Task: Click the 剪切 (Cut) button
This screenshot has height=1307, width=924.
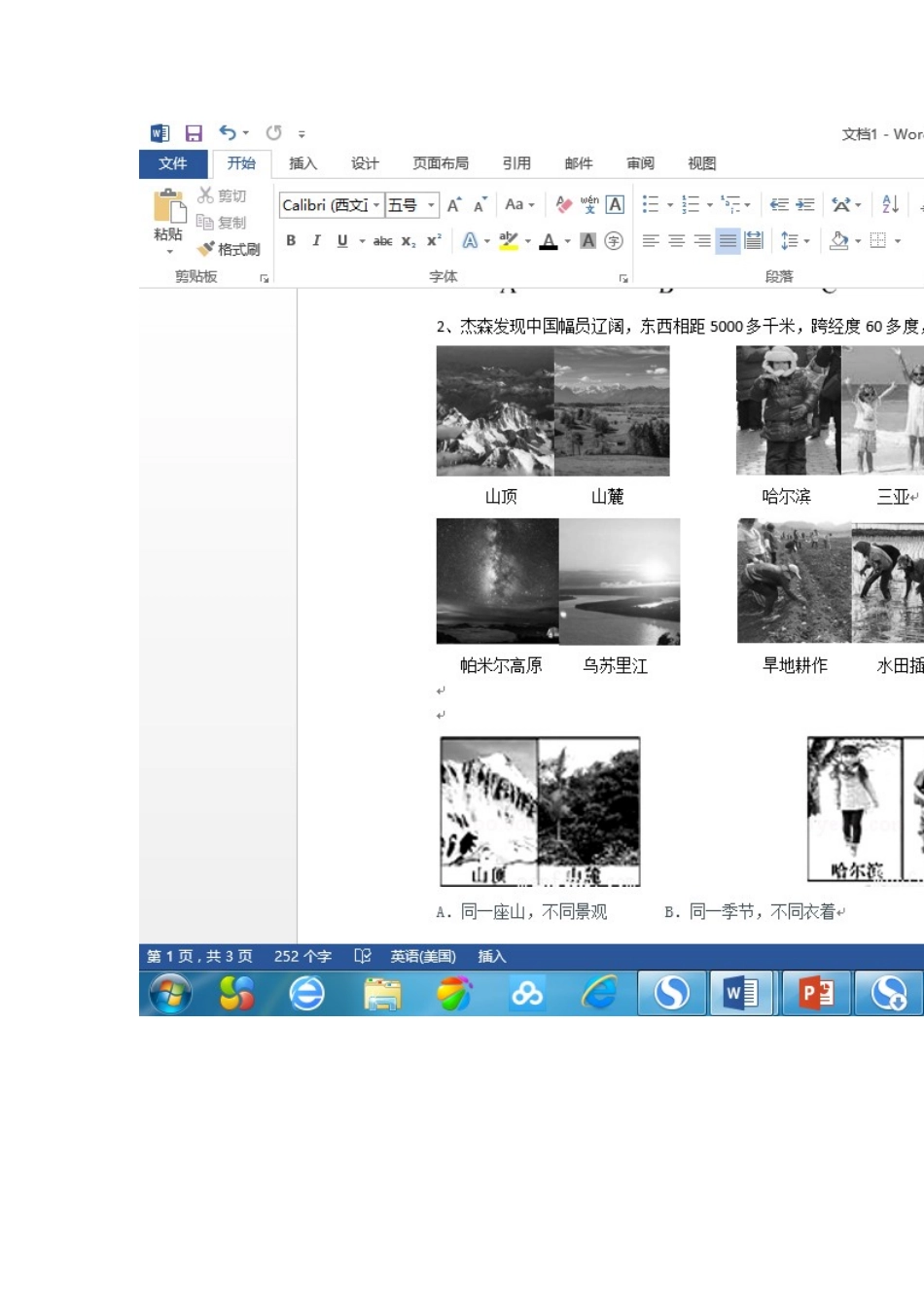Action: click(223, 195)
